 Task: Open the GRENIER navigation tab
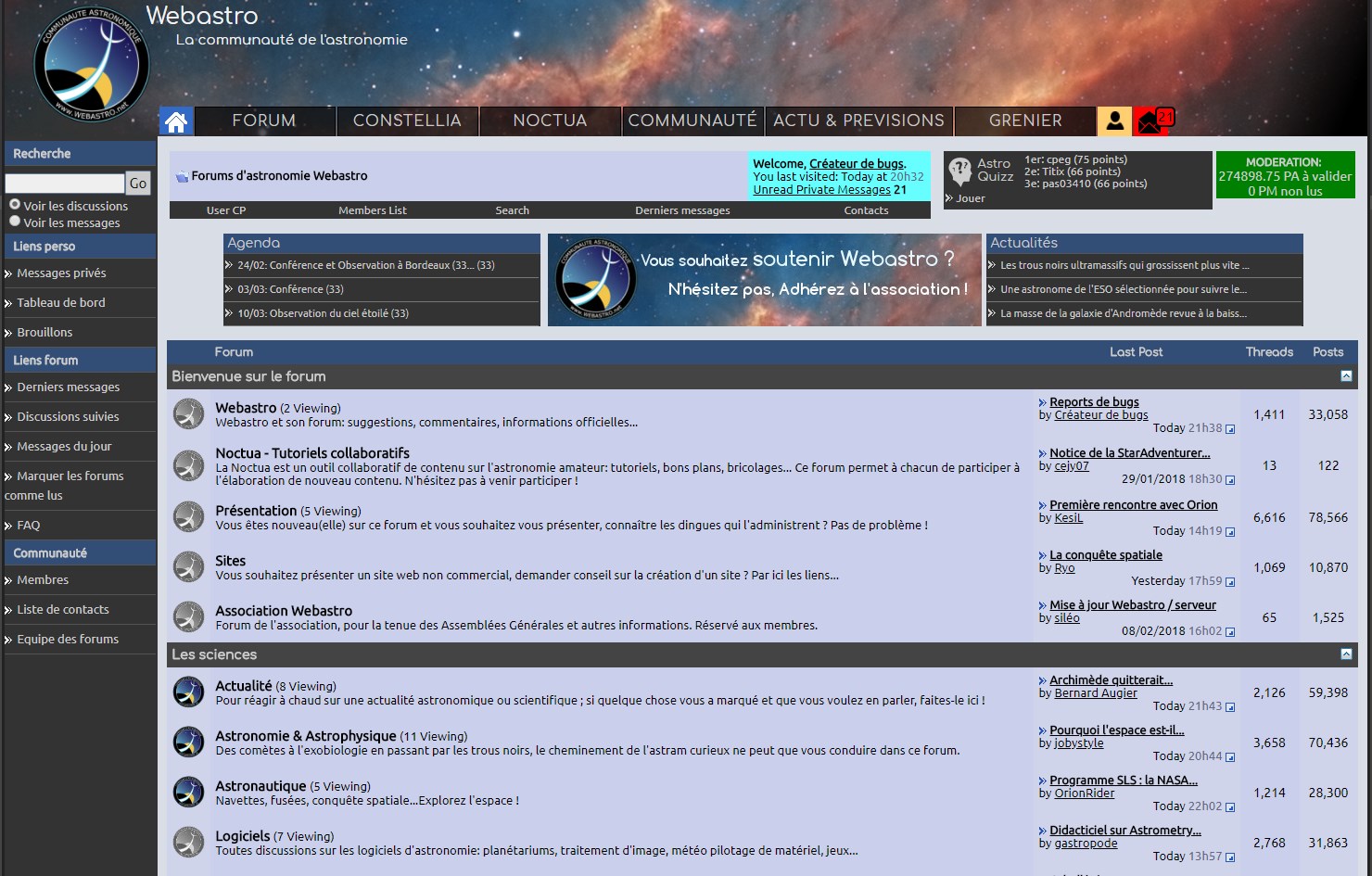click(1025, 121)
